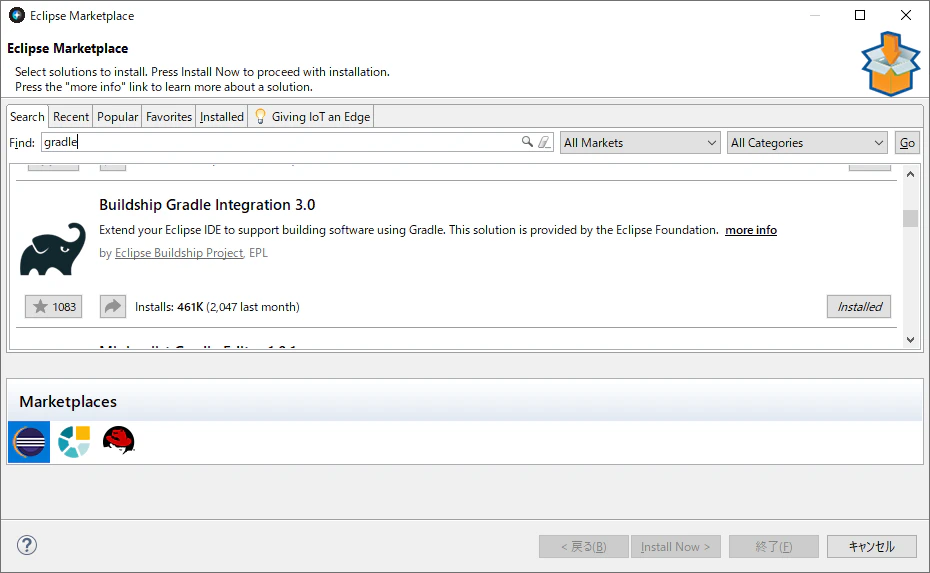Click the 戻る(B) back button

click(584, 546)
